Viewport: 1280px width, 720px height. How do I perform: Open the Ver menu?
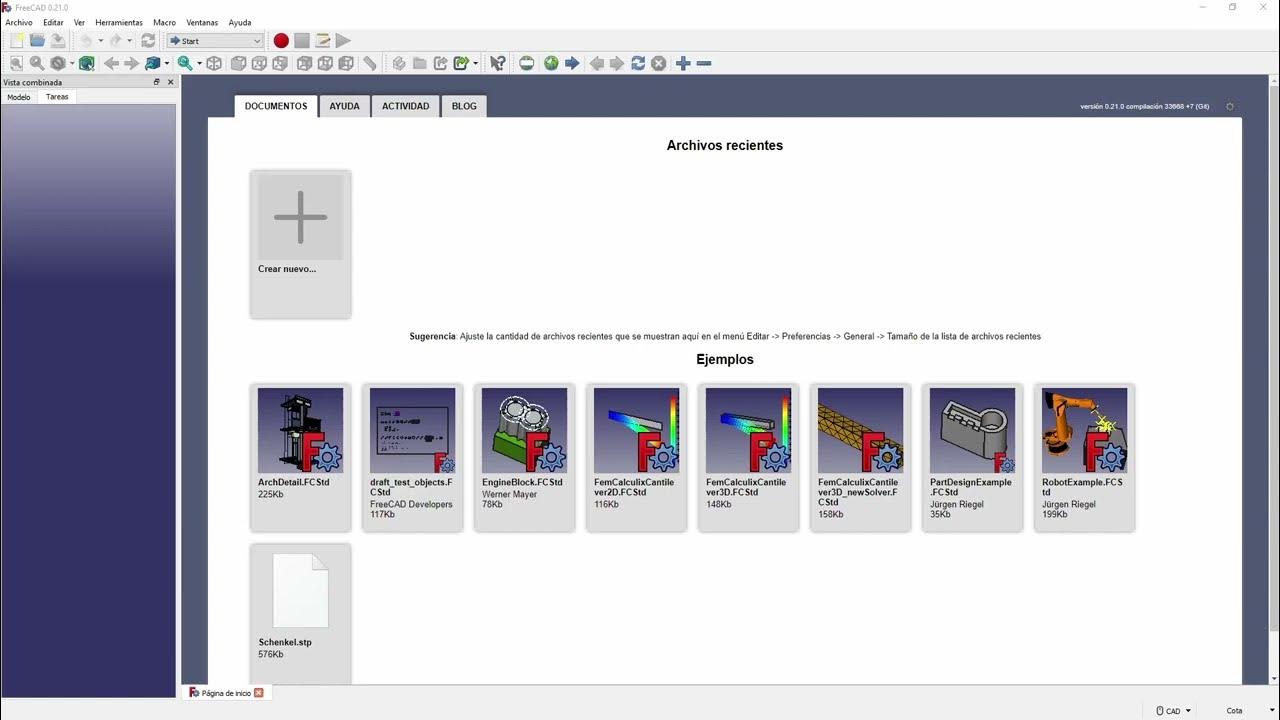[79, 22]
